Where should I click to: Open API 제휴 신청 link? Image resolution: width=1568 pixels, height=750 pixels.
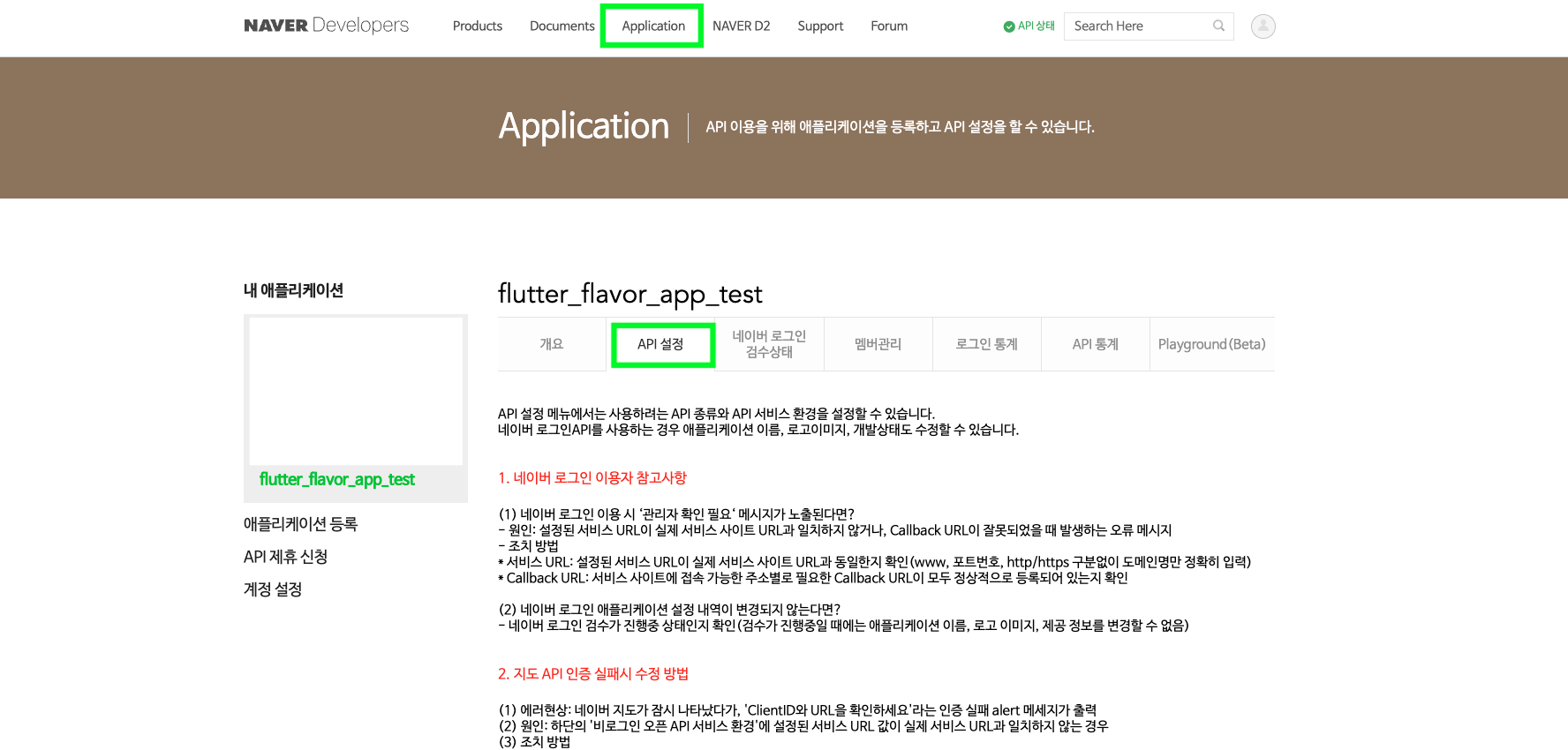click(x=285, y=557)
